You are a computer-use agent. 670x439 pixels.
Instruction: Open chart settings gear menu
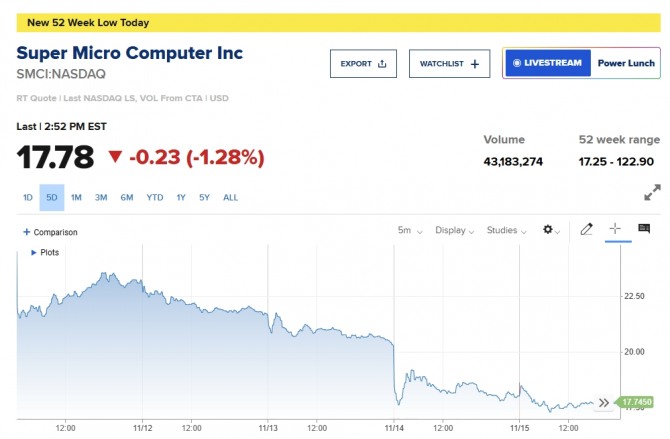[x=549, y=230]
